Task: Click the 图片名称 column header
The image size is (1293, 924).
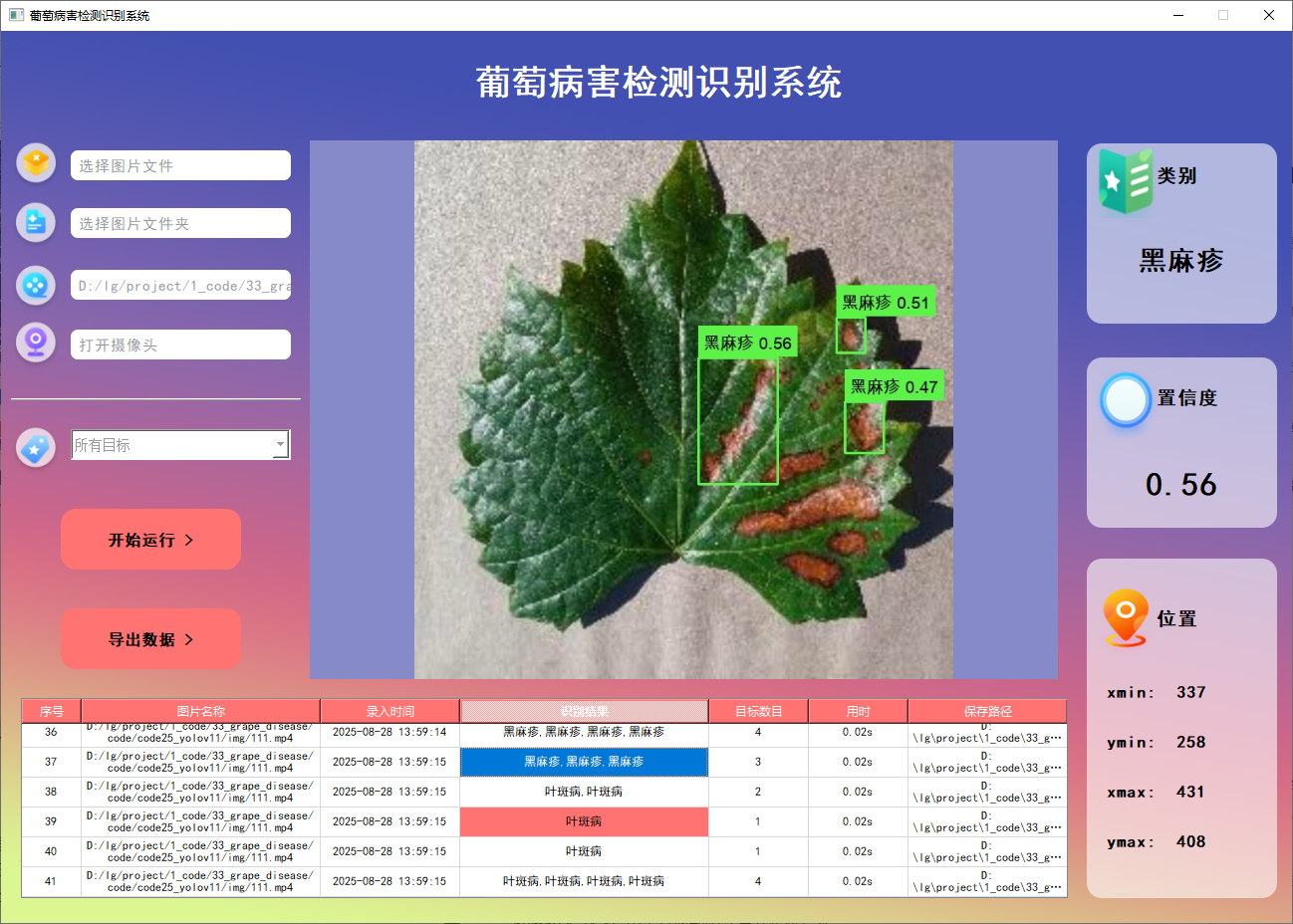Action: coord(200,711)
